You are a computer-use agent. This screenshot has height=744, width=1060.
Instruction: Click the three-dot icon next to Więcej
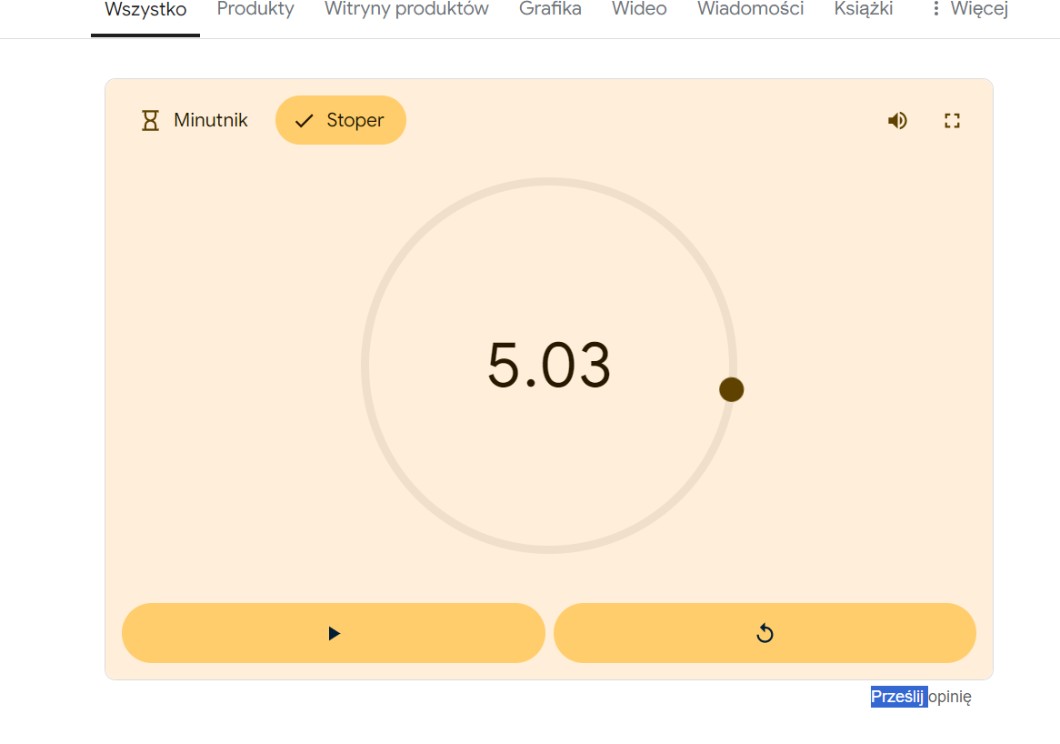pos(936,9)
